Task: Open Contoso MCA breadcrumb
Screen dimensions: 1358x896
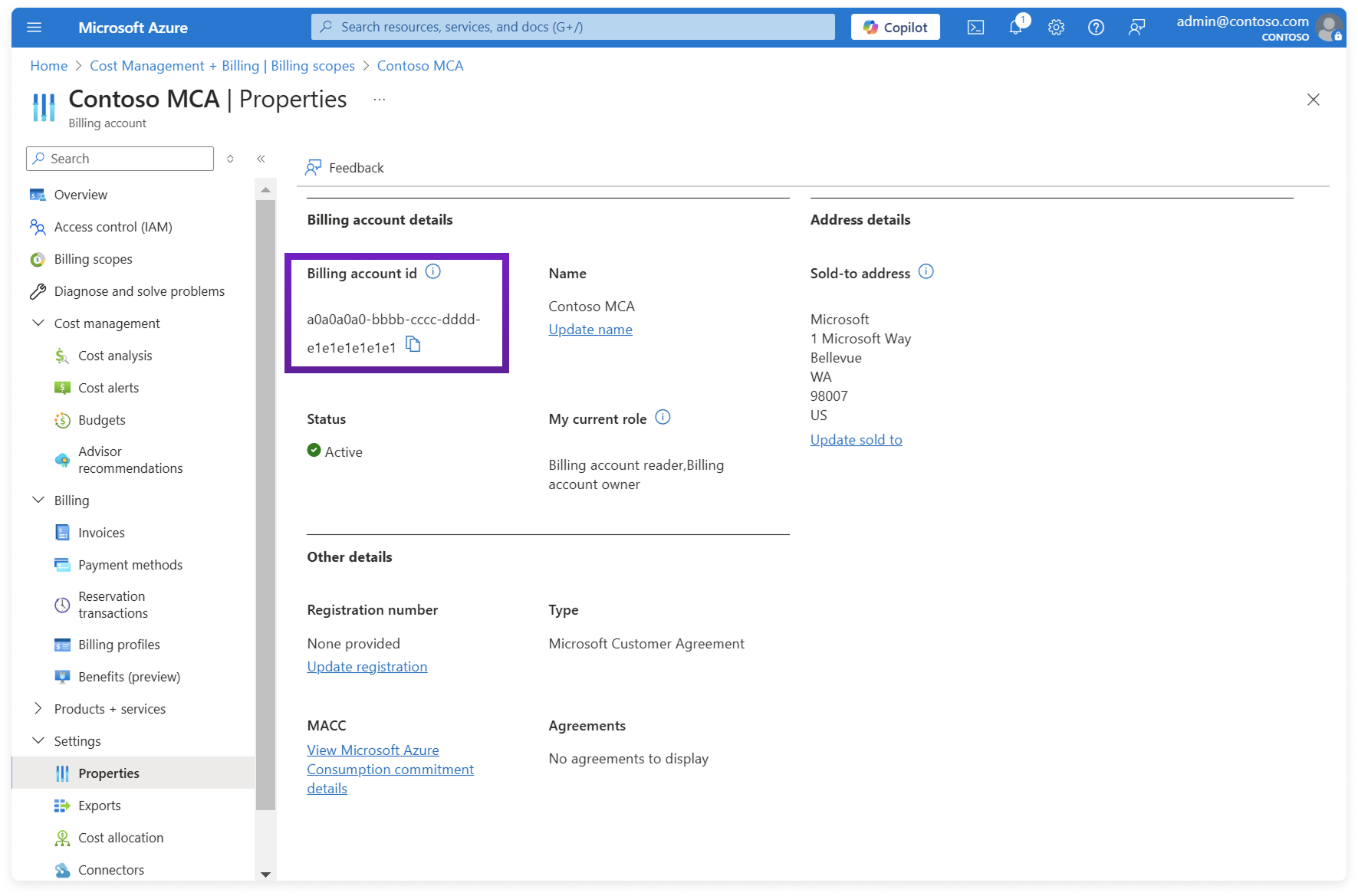Action: (420, 66)
